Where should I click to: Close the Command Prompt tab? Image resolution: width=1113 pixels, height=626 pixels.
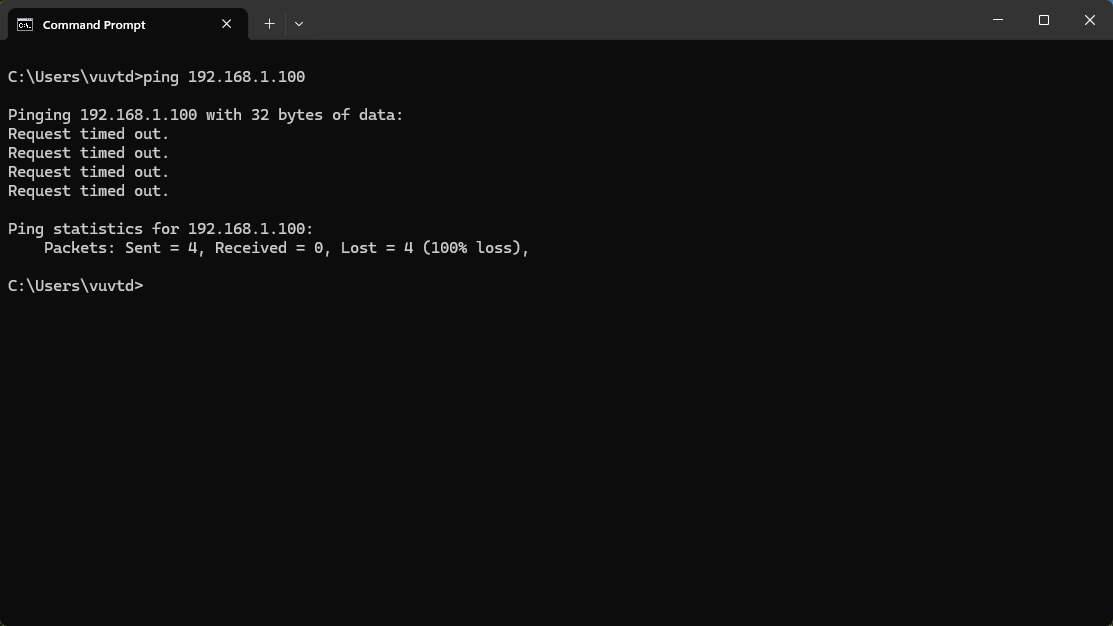227,24
